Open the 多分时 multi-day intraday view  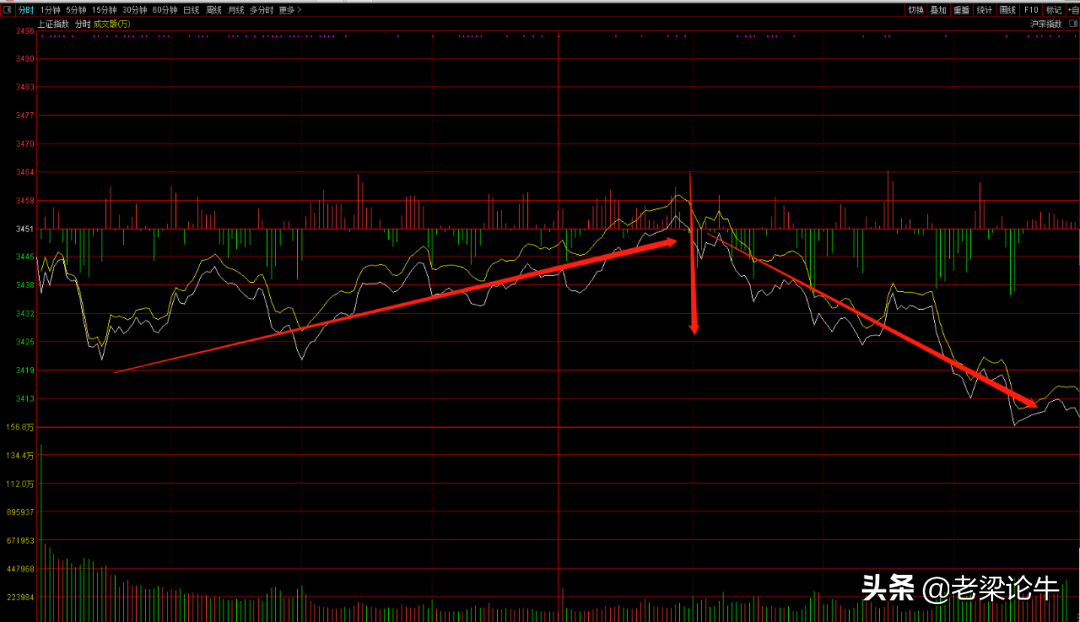point(261,10)
